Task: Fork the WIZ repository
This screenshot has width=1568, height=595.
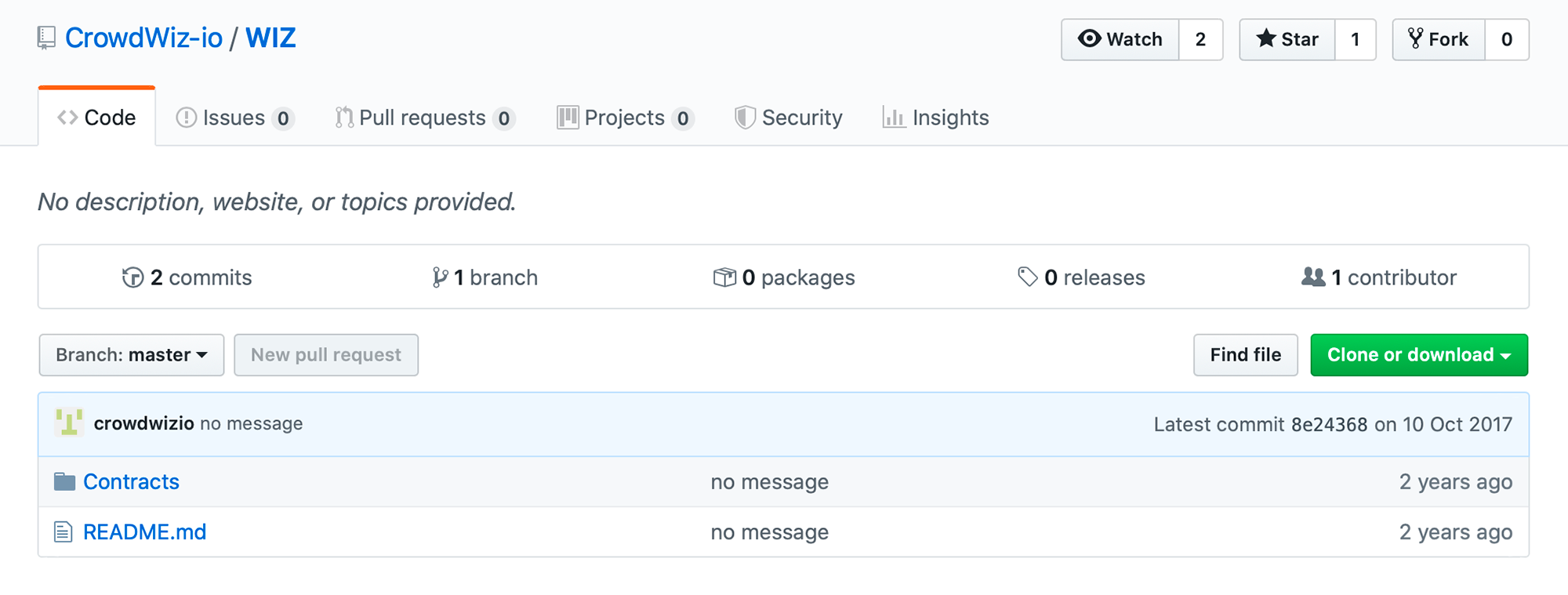Action: coord(1439,39)
